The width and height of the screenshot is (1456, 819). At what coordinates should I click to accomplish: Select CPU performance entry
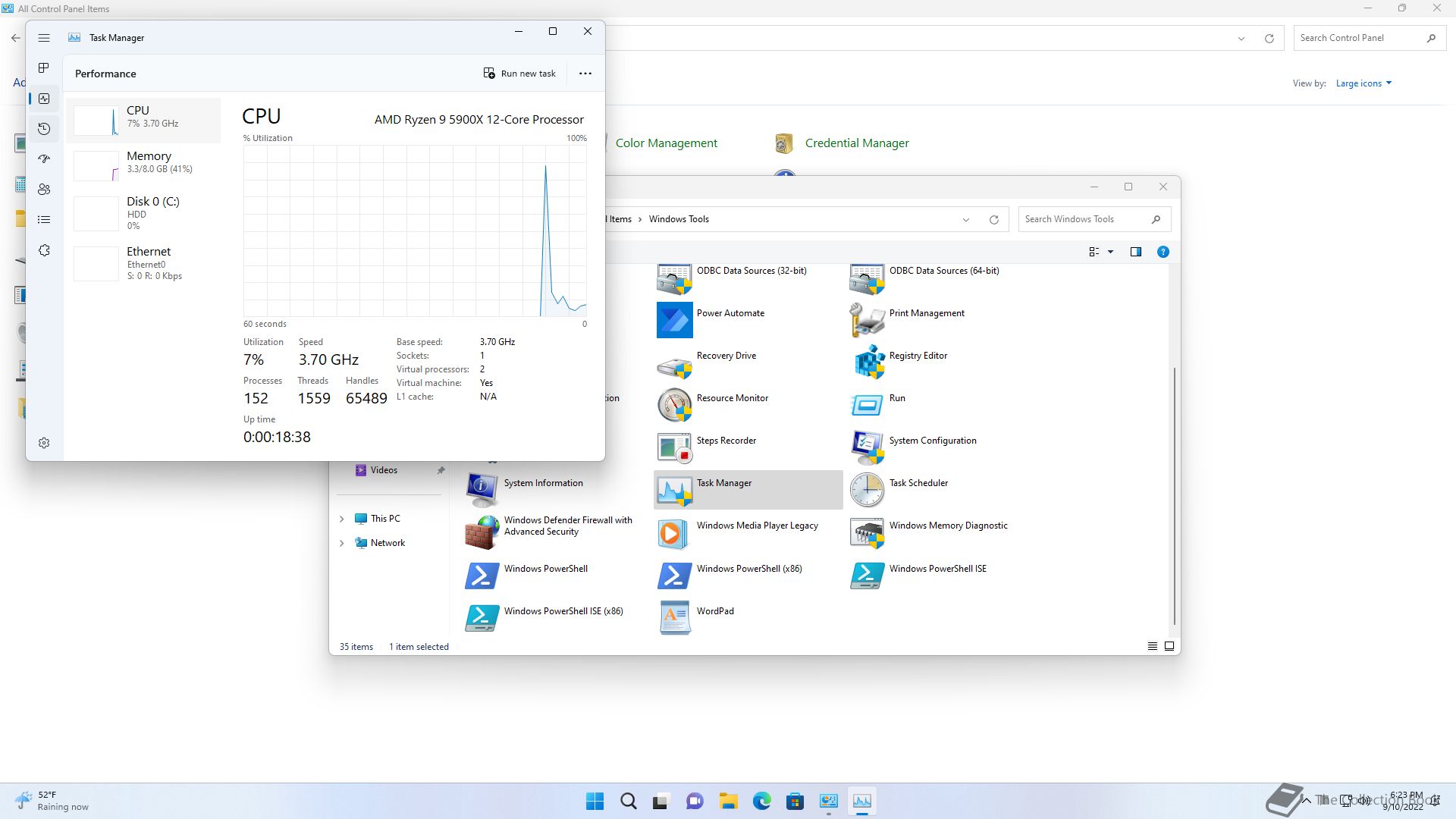(x=143, y=120)
